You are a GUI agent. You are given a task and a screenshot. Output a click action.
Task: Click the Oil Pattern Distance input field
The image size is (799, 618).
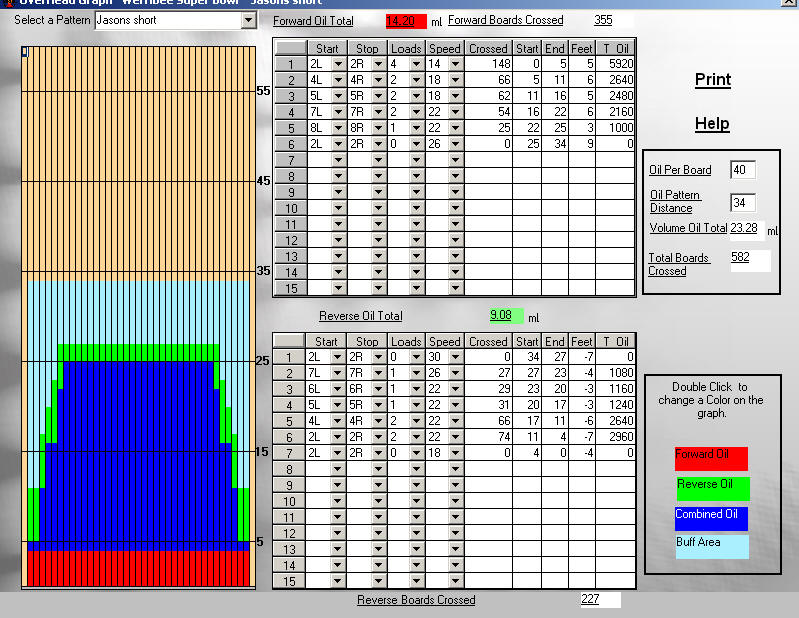point(742,203)
